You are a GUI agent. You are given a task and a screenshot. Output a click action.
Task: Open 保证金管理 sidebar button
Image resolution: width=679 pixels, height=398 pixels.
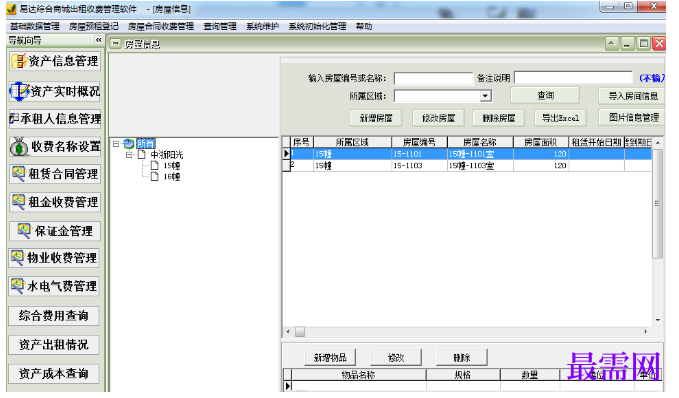coord(55,231)
